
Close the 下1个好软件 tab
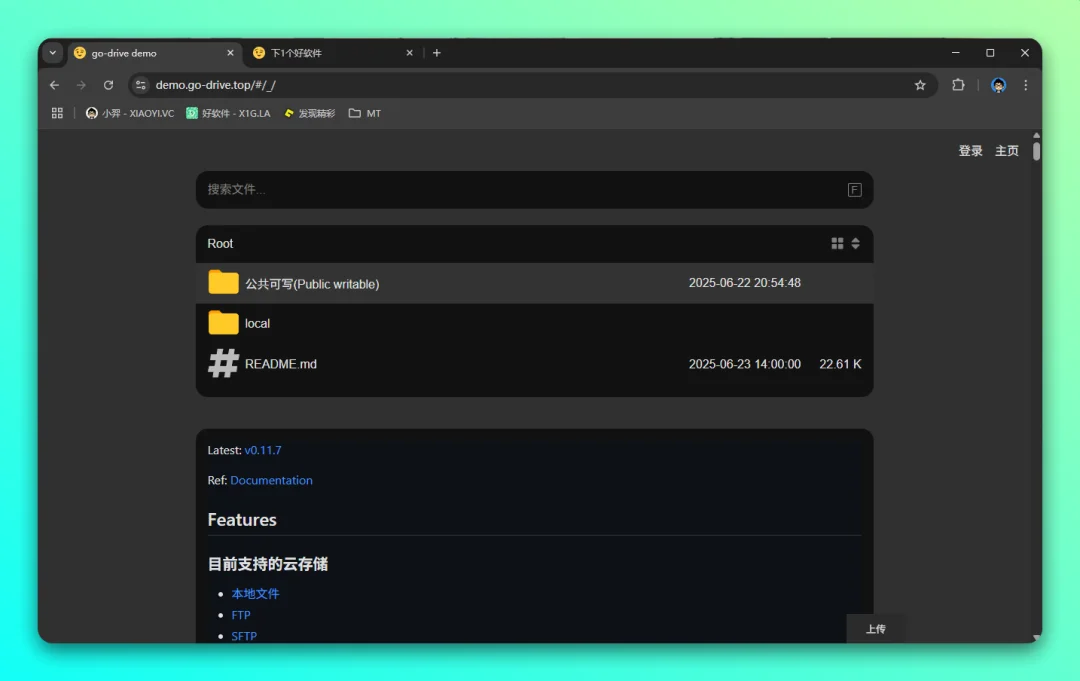[409, 53]
